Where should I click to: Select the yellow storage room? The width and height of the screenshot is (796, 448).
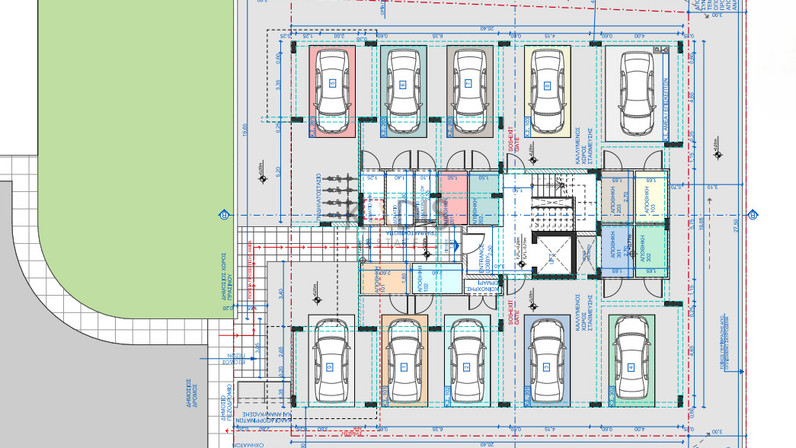tap(648, 197)
